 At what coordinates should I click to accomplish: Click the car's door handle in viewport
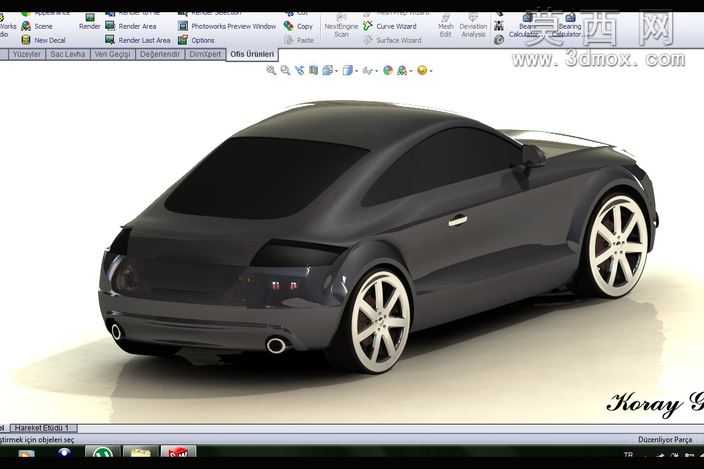point(458,220)
